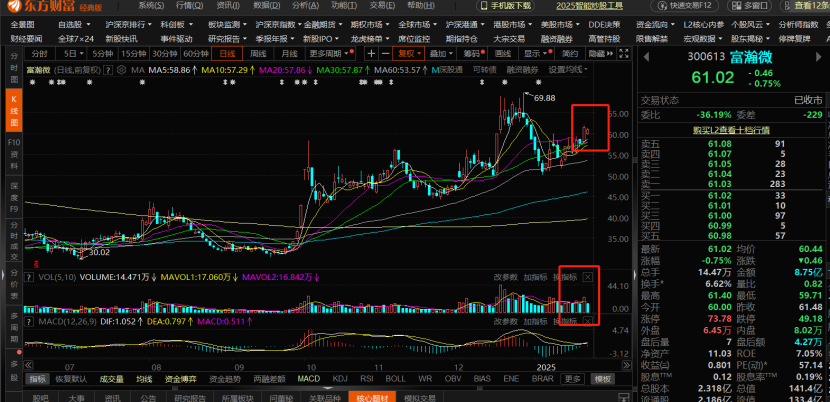This screenshot has height=402, width=830.
Task: Click the 手机版下载 phone download button
Action: (505, 6)
